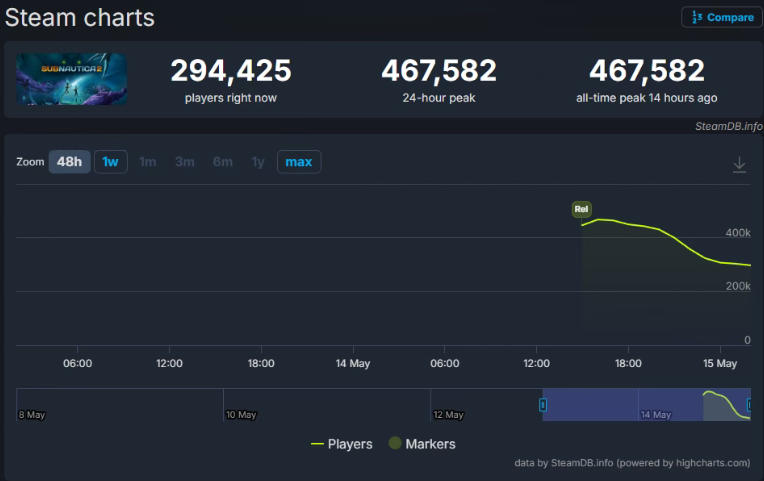The image size is (764, 481).
Task: Click the 14 May axis label
Action: pos(353,364)
